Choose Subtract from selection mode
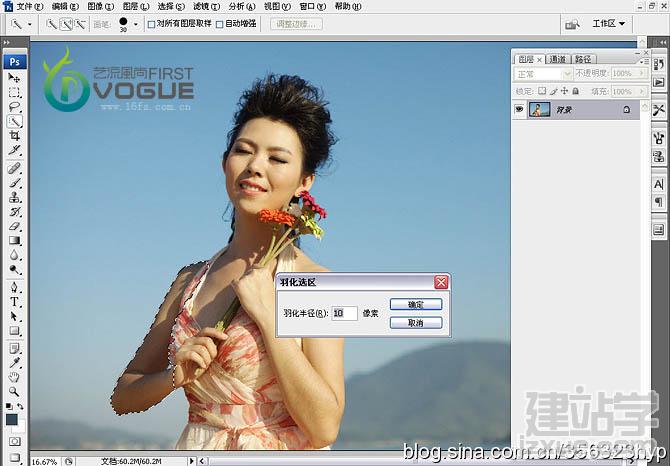Image resolution: width=670 pixels, height=466 pixels. [x=80, y=24]
